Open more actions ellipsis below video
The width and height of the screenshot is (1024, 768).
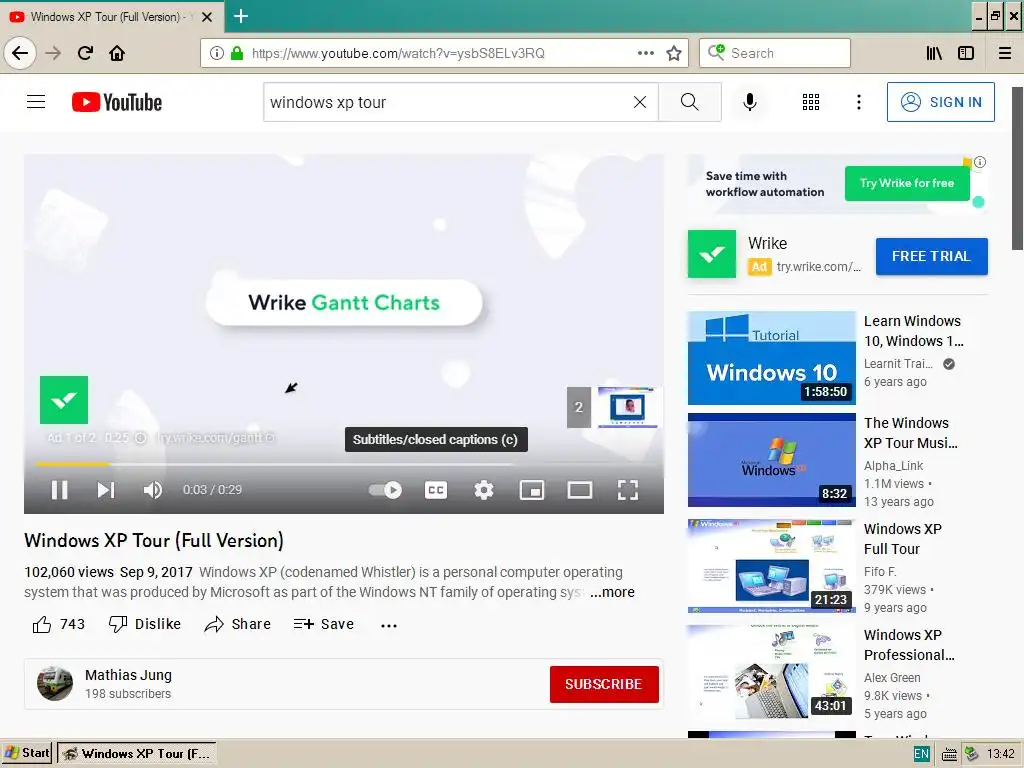pos(389,625)
